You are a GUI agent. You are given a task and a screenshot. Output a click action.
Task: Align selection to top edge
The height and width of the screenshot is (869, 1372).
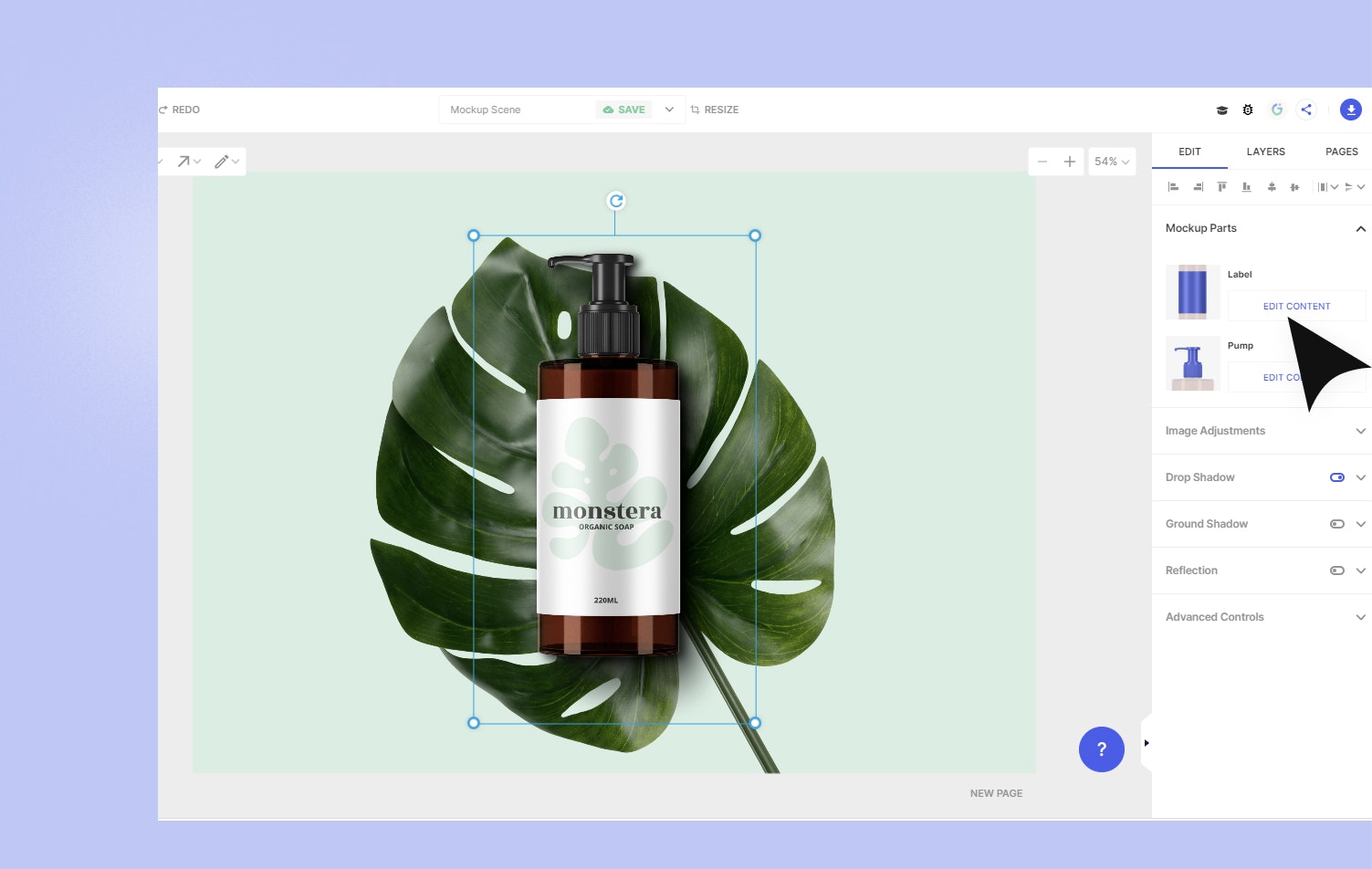(1222, 187)
